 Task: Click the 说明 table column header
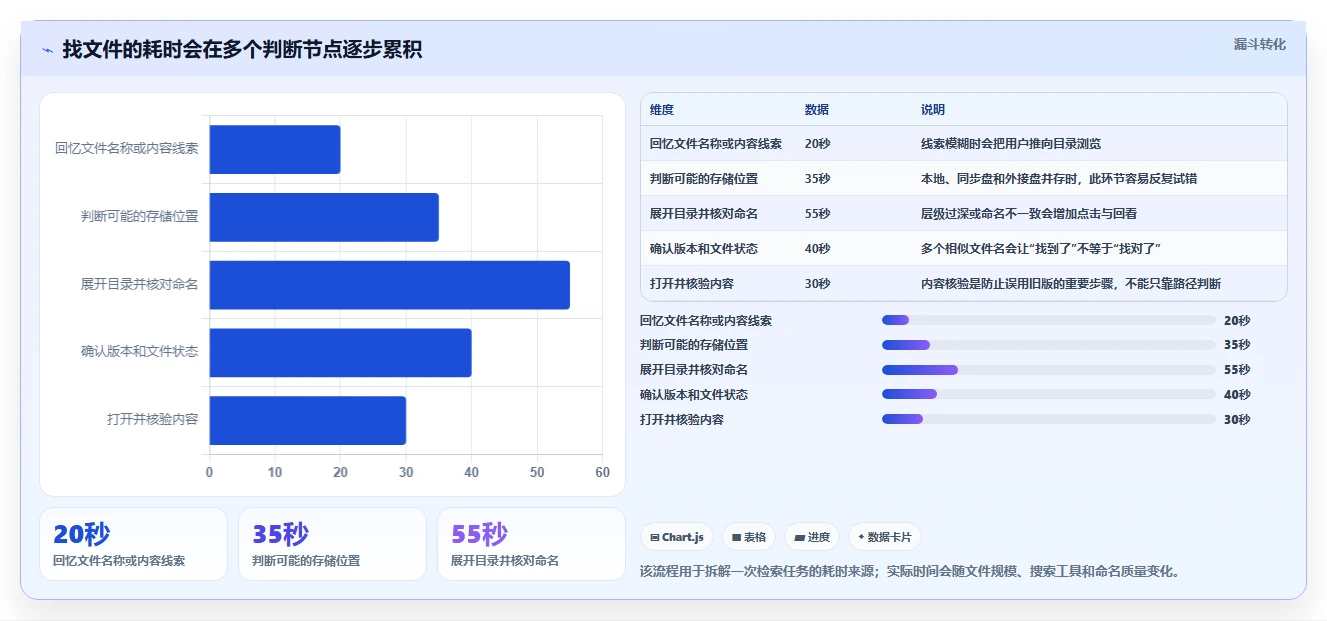pos(932,110)
